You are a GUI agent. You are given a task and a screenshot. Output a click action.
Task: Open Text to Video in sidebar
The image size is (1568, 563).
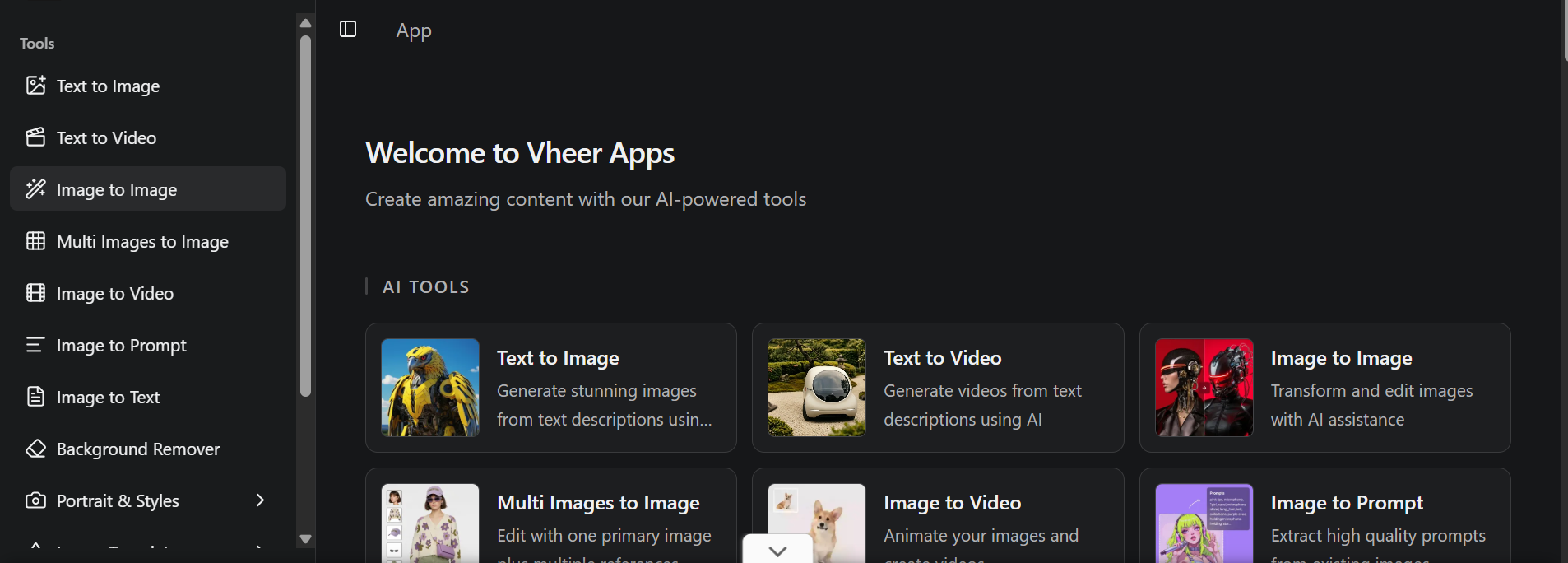[148, 137]
